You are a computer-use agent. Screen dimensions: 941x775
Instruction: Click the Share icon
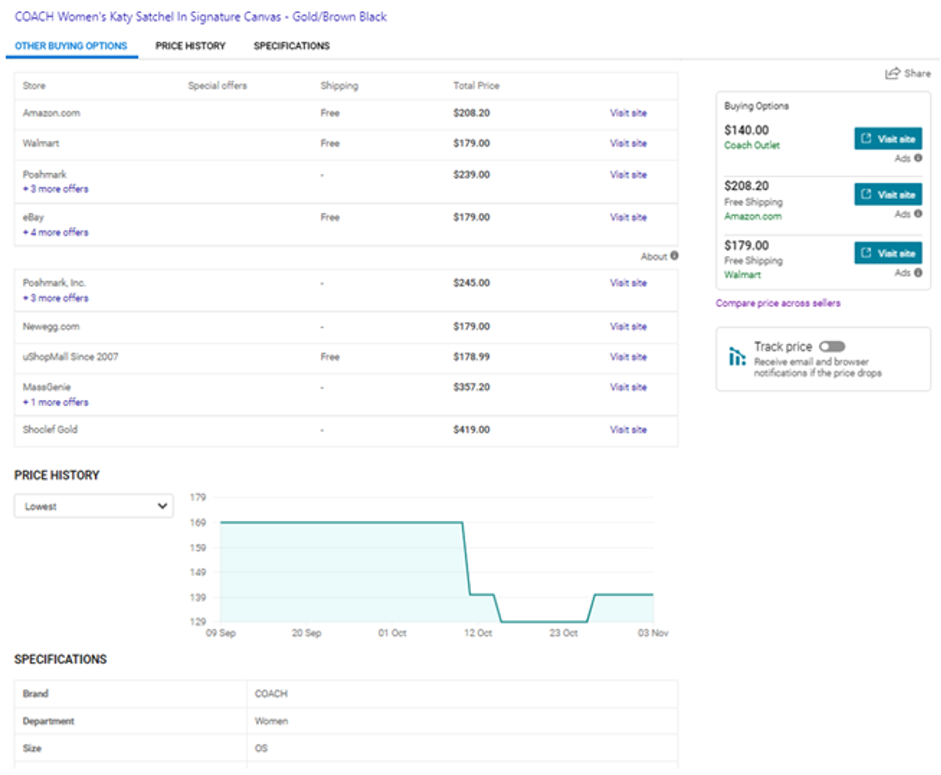tap(892, 73)
